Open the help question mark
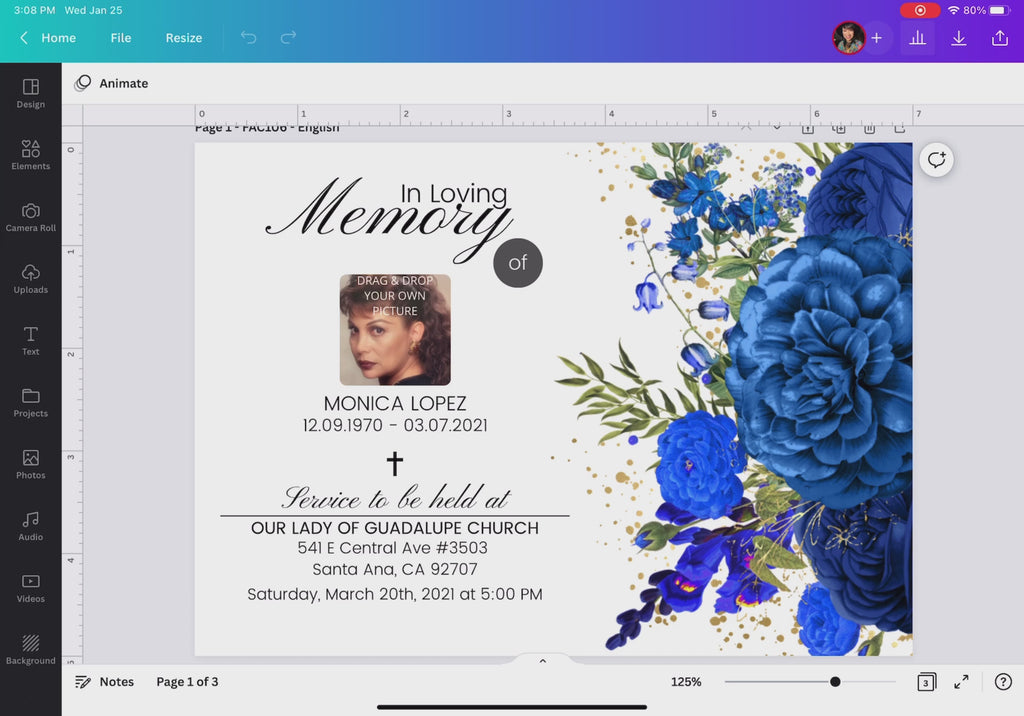1024x716 pixels. click(1003, 682)
